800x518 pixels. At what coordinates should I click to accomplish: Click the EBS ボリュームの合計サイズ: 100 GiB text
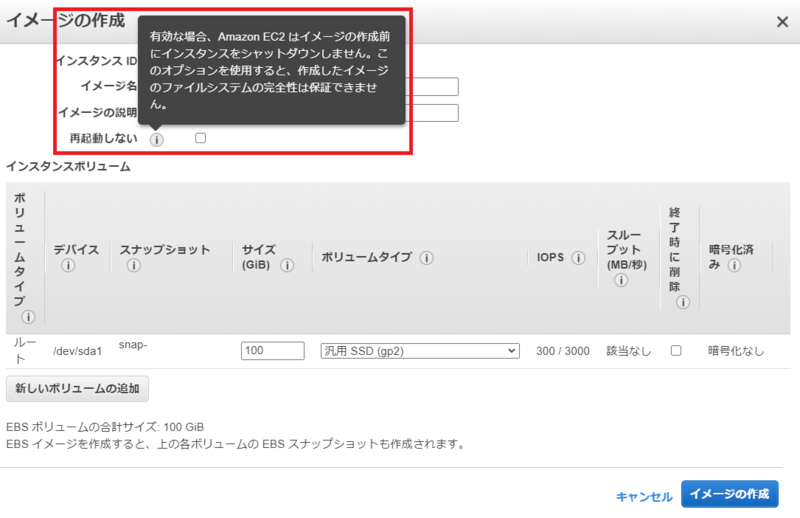(x=105, y=427)
